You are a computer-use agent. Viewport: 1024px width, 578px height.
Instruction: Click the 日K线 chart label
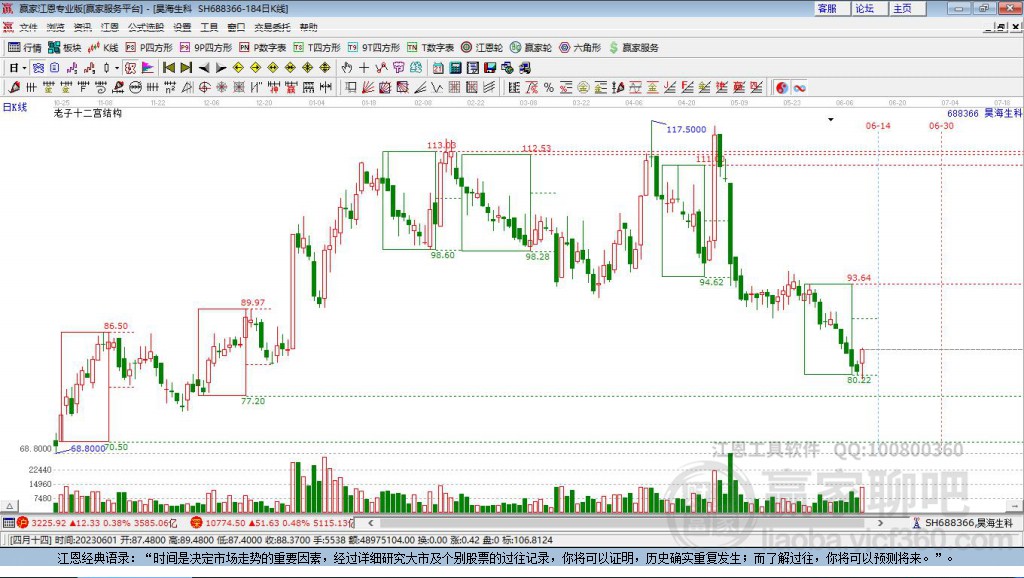pyautogui.click(x=15, y=107)
